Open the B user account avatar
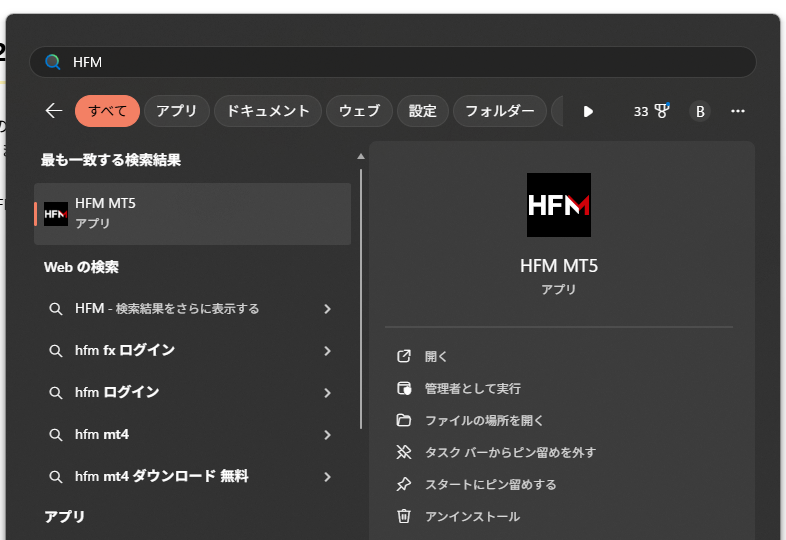 pyautogui.click(x=699, y=111)
